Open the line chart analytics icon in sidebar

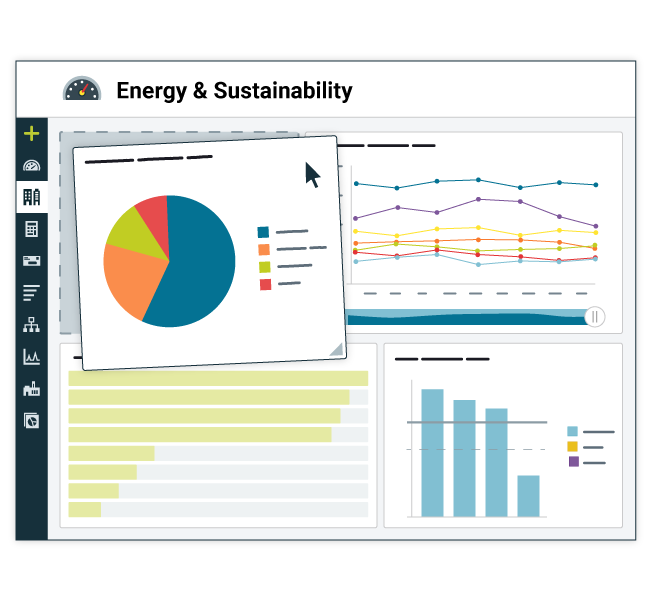click(32, 357)
